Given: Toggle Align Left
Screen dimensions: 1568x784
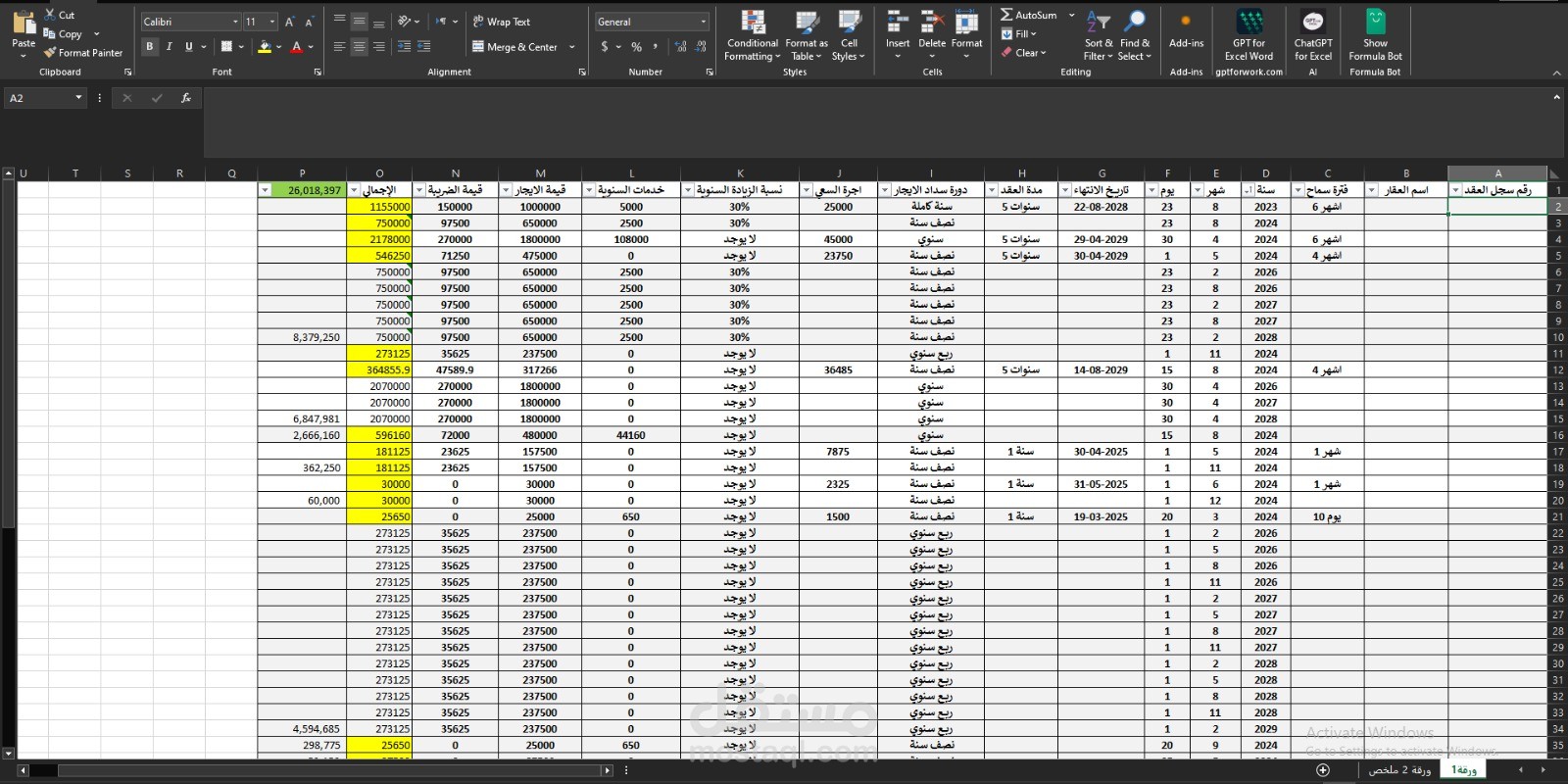Looking at the screenshot, I should click(339, 46).
